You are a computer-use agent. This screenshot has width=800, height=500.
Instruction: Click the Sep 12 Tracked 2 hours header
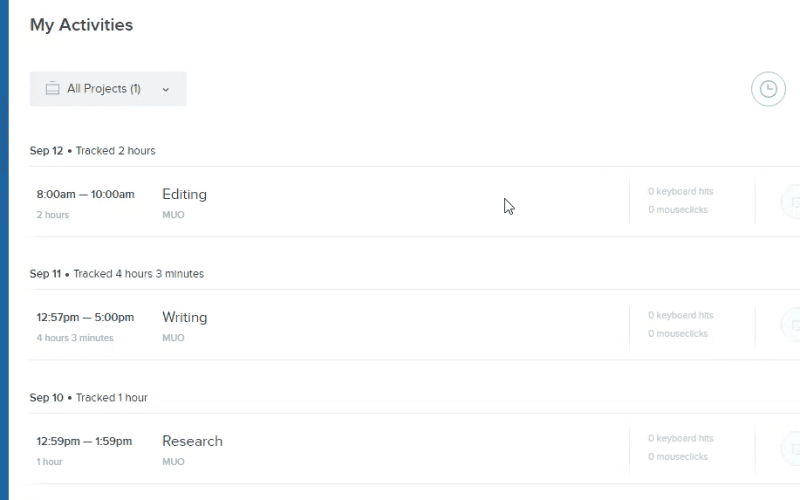tap(92, 151)
